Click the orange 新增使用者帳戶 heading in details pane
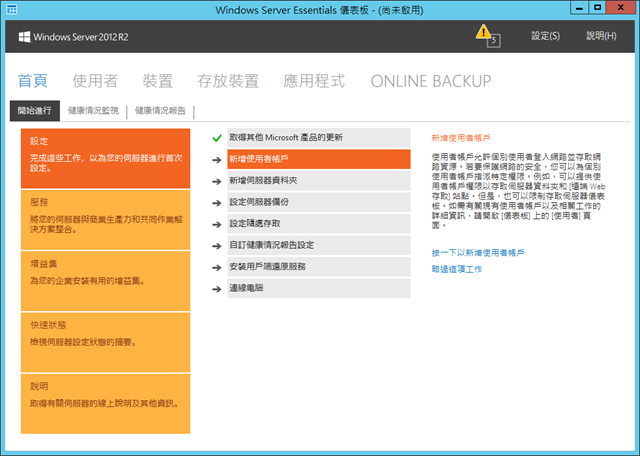This screenshot has width=640, height=456. [461, 138]
